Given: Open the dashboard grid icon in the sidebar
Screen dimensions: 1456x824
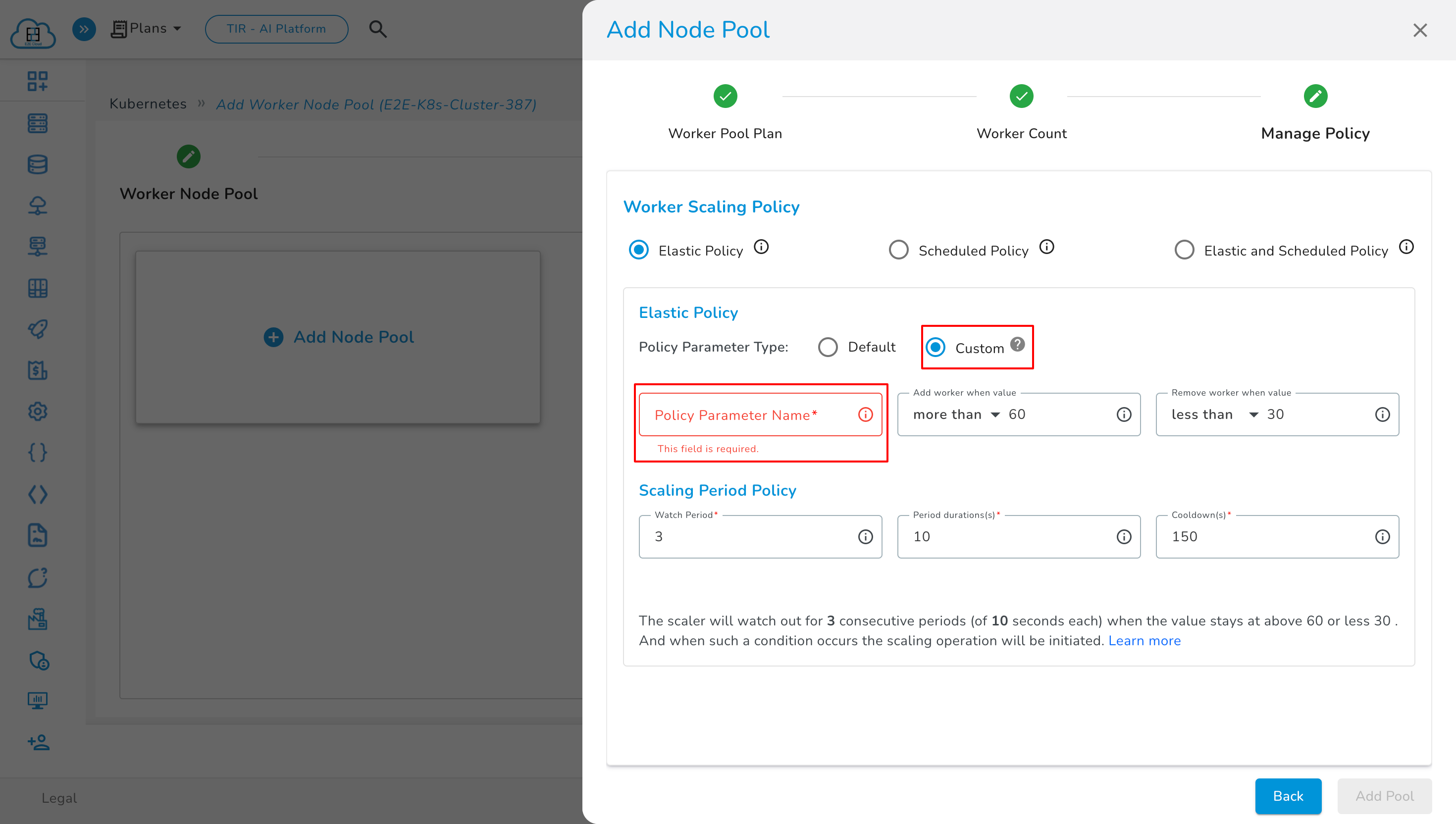Looking at the screenshot, I should click(38, 81).
